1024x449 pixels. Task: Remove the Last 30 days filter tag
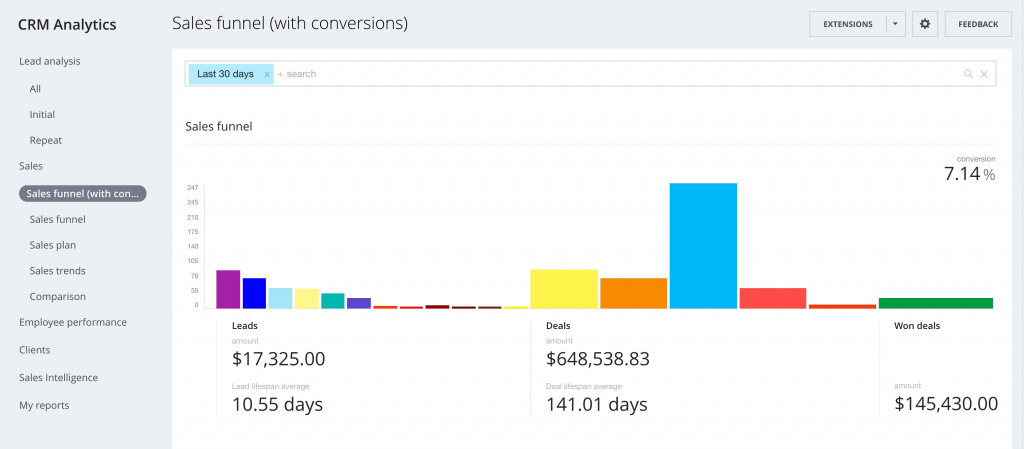[267, 75]
